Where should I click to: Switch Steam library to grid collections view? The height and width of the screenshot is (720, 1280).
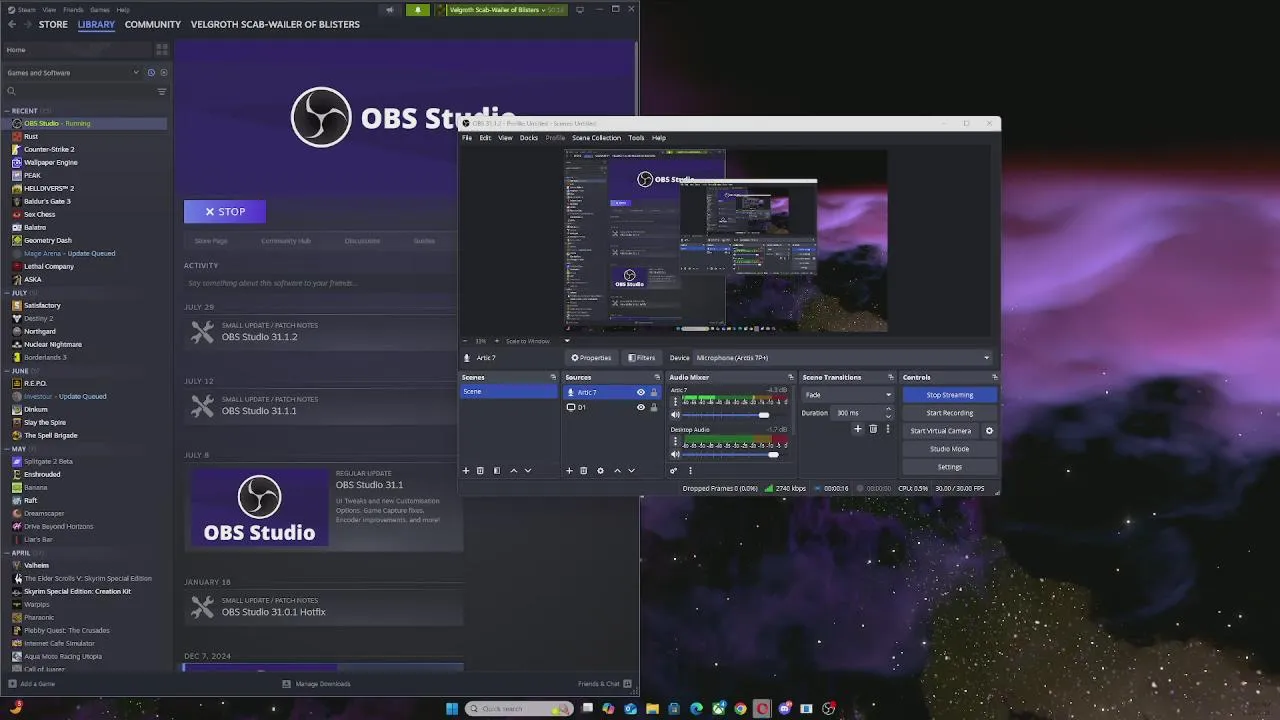[x=162, y=49]
